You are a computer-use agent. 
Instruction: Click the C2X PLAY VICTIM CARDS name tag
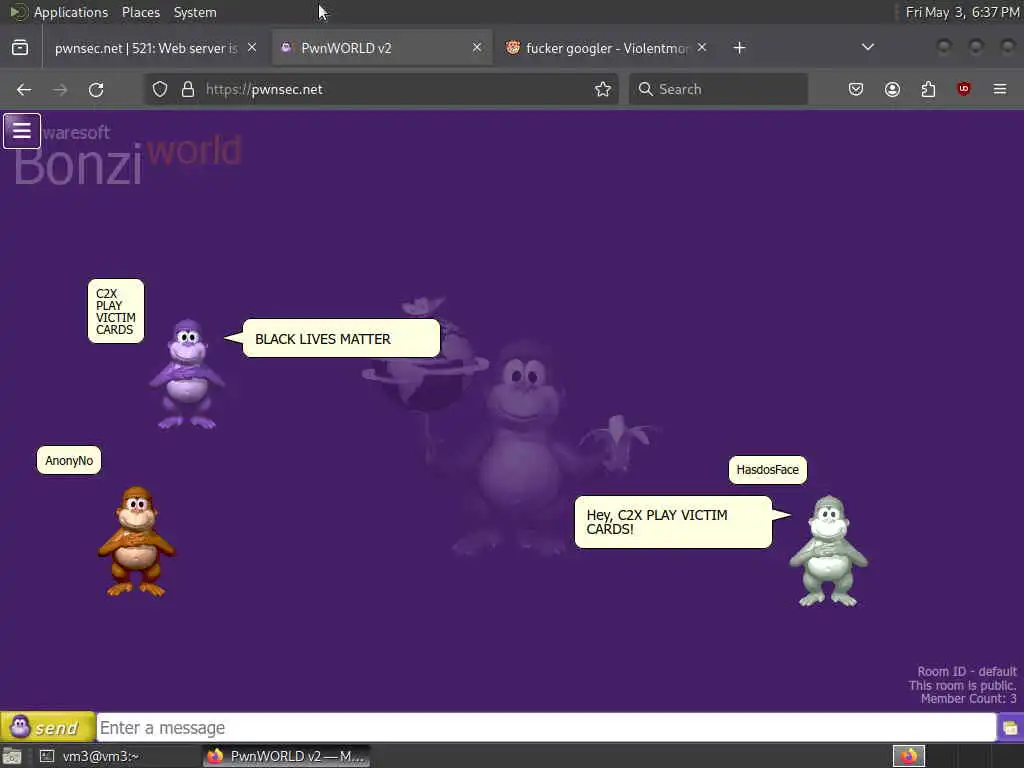116,311
